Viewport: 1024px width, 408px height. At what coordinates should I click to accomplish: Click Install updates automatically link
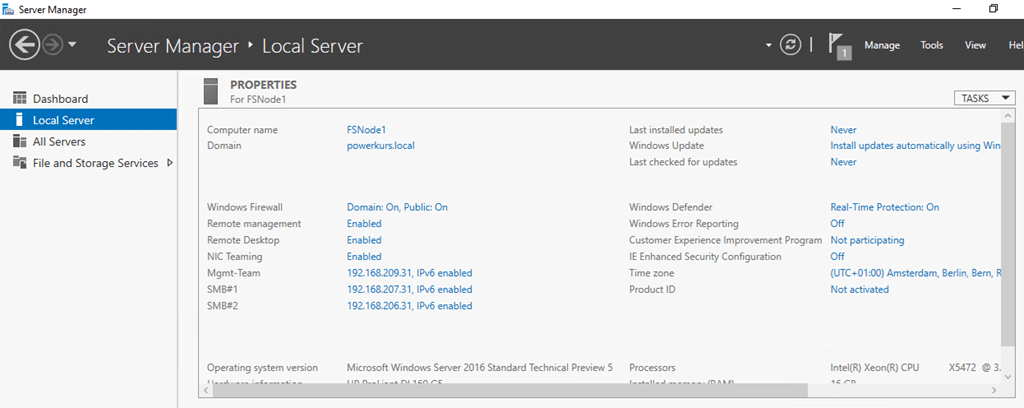point(915,146)
